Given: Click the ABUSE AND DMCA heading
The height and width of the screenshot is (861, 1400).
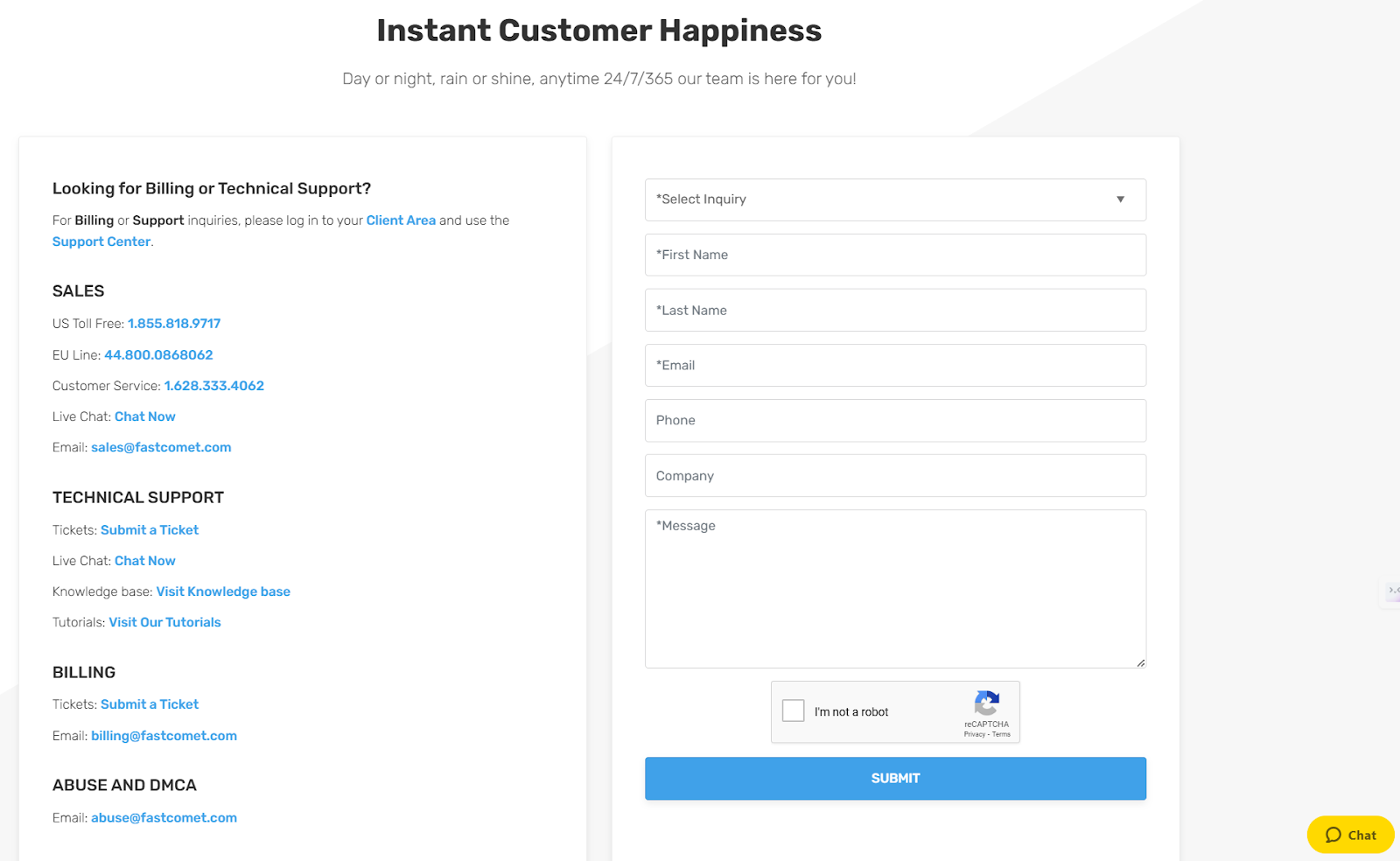Looking at the screenshot, I should pos(124,786).
